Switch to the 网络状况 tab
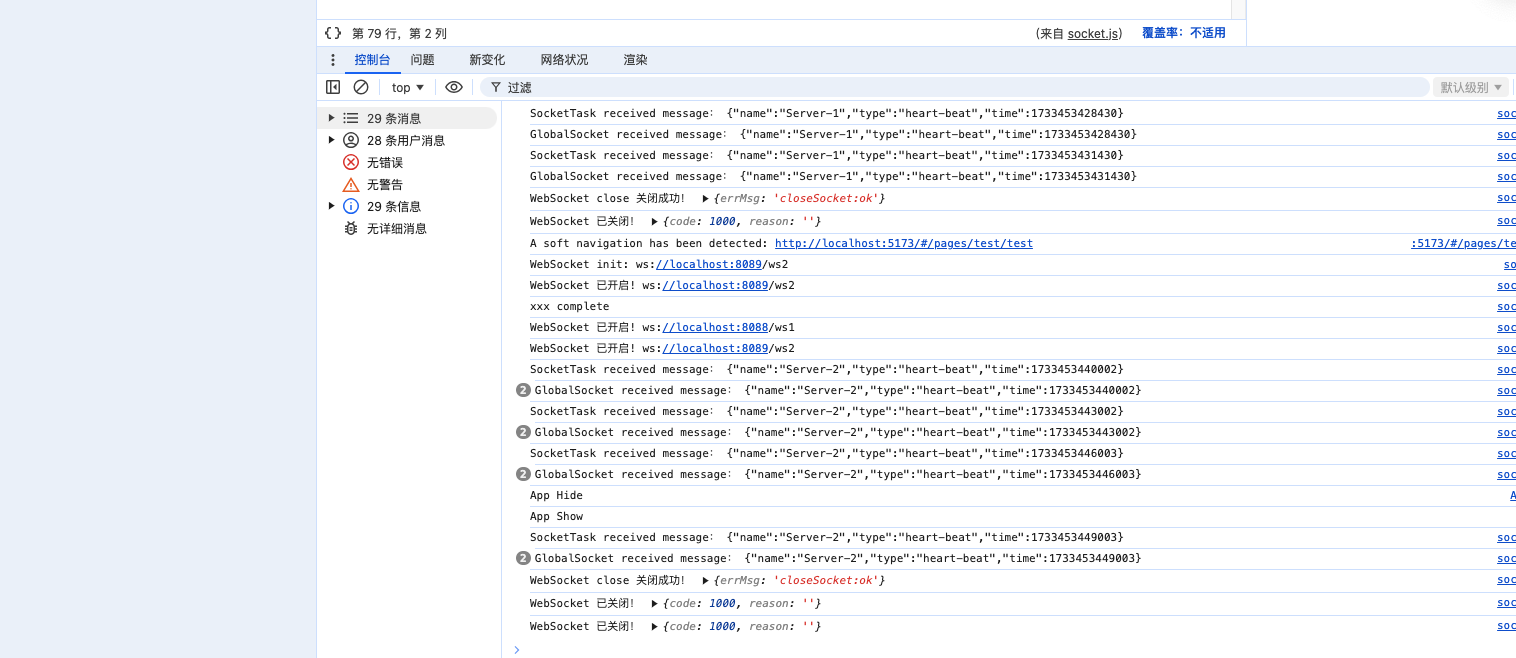Image resolution: width=1516 pixels, height=658 pixels. point(564,60)
